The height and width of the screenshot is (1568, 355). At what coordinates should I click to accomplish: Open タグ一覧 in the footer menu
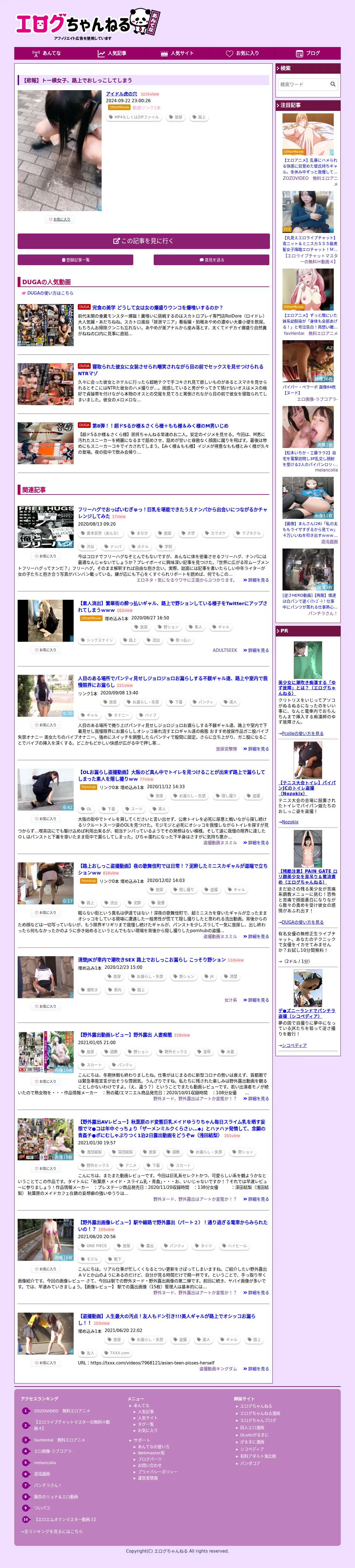coord(146,1424)
